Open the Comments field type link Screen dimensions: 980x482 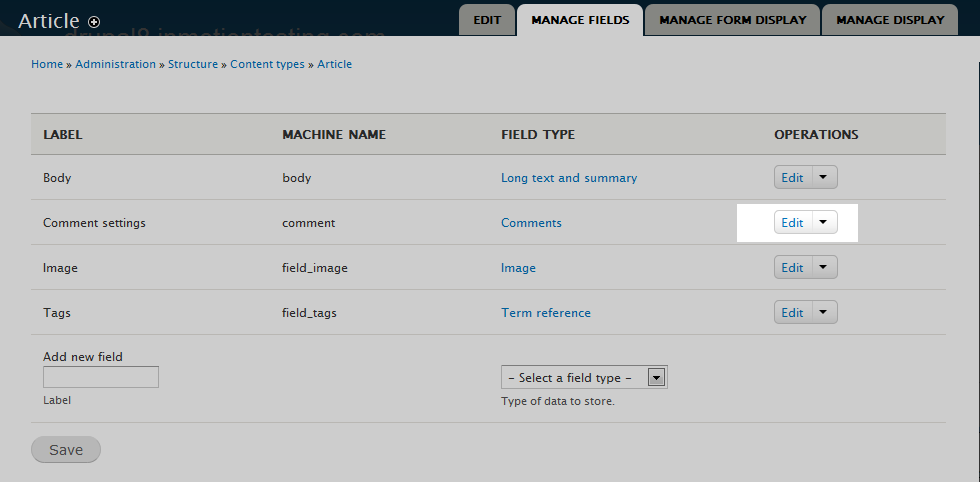click(x=531, y=223)
